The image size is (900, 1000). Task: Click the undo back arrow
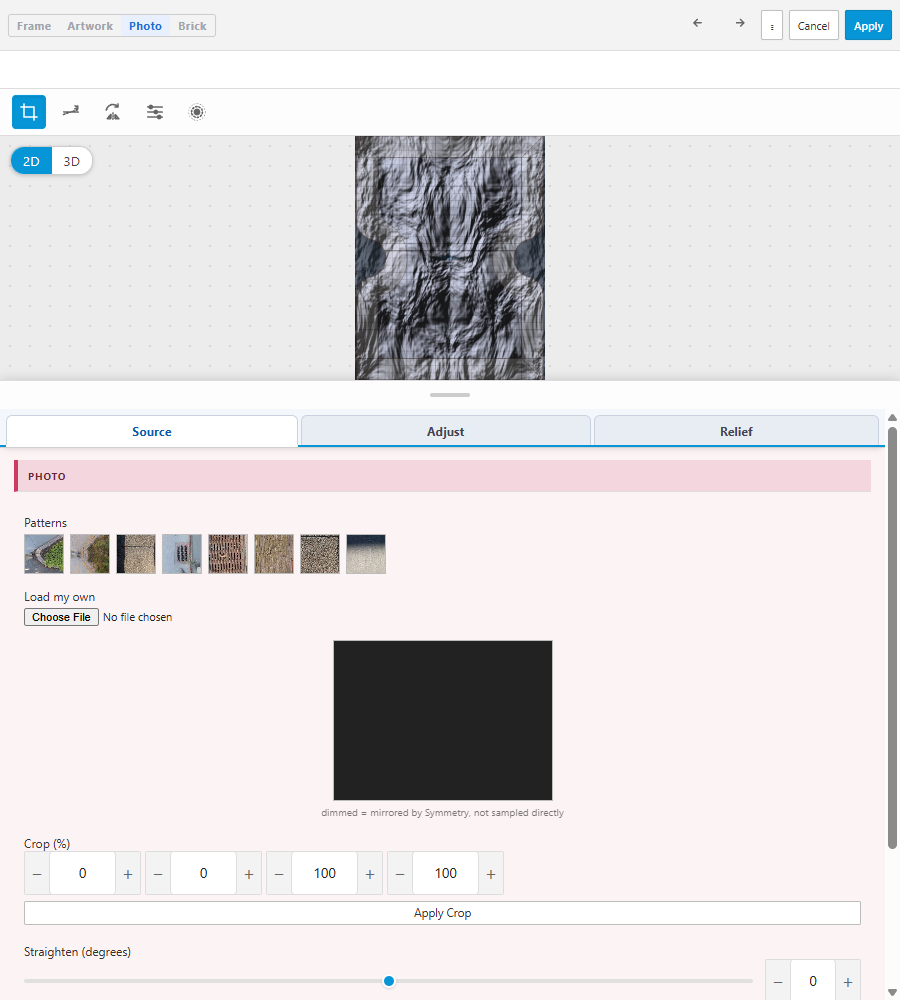[x=697, y=23]
